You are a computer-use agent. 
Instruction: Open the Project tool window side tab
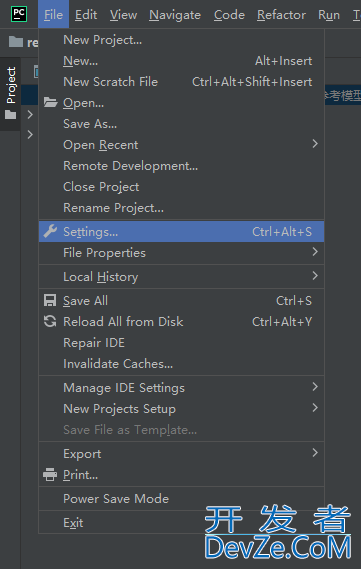coord(11,94)
